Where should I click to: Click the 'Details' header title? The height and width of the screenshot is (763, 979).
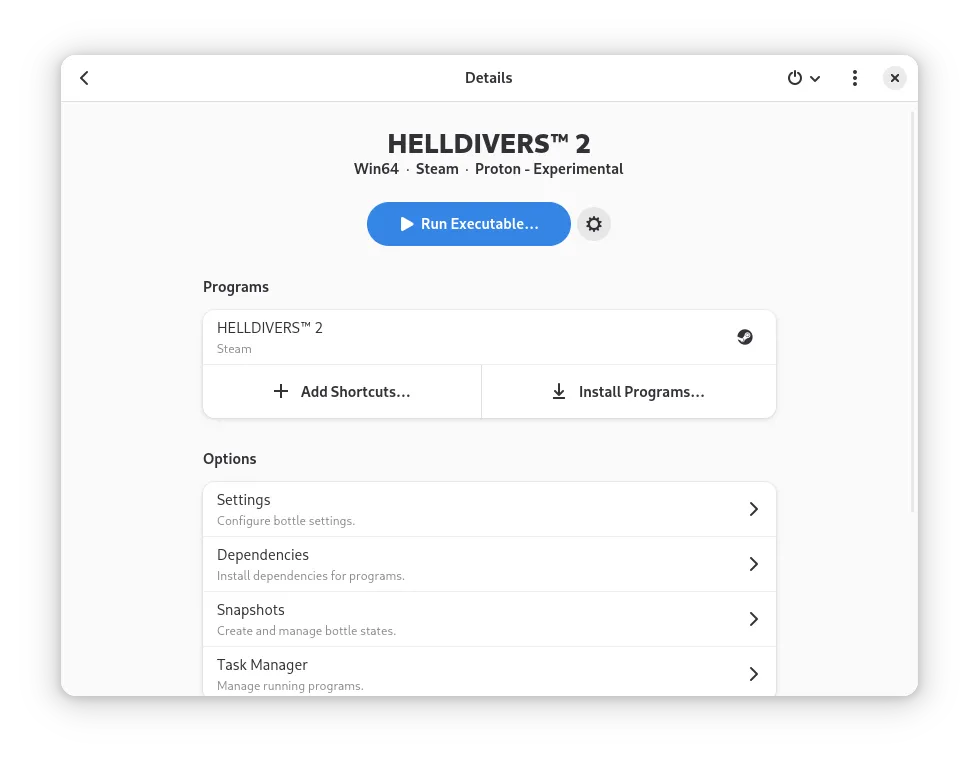[489, 78]
